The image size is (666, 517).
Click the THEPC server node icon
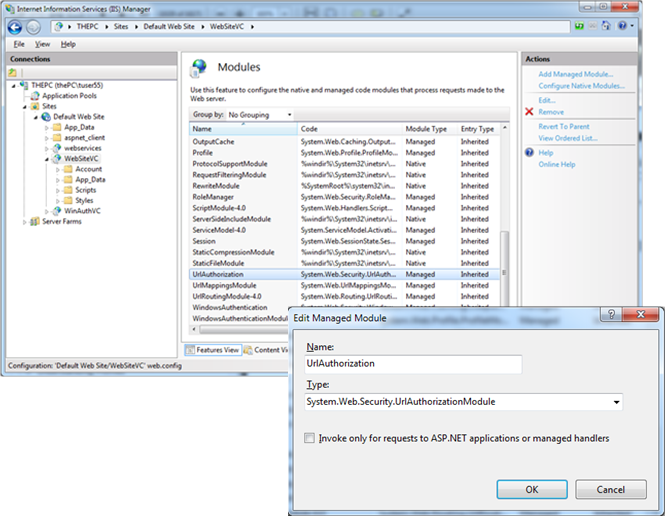[24, 85]
